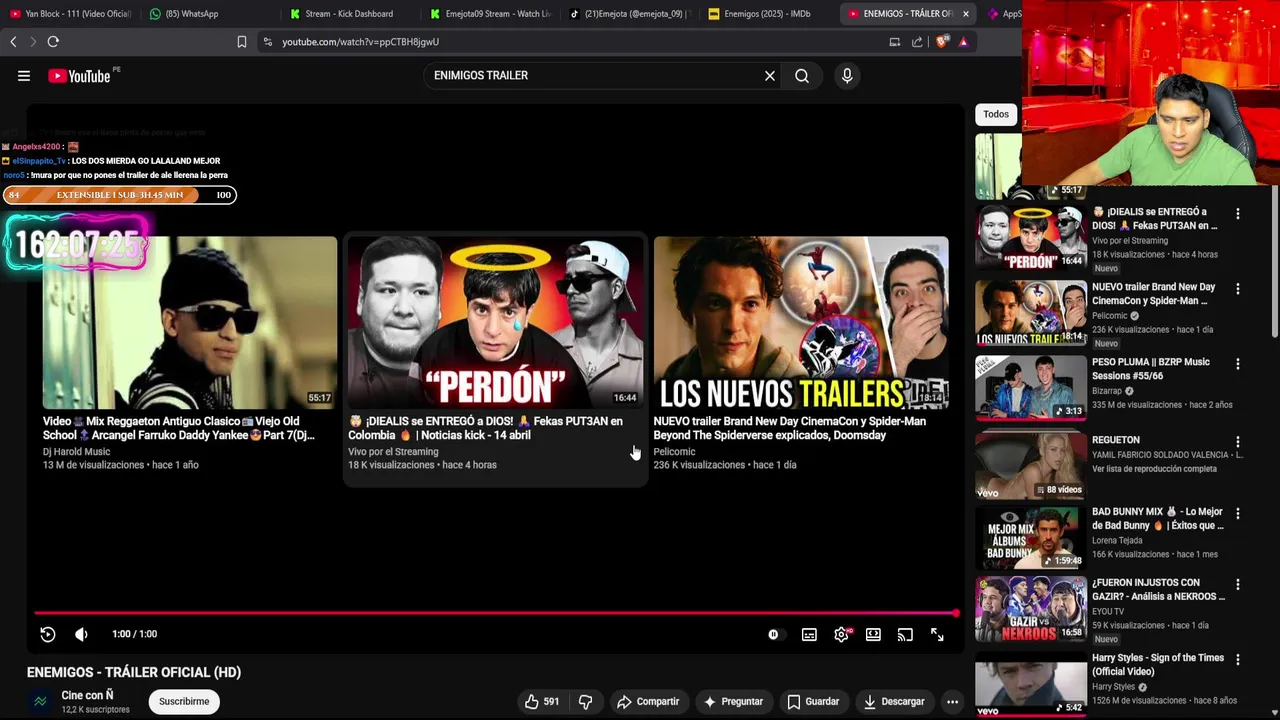This screenshot has height=720, width=1280.
Task: Enter fullscreen mode
Action: pos(937,634)
